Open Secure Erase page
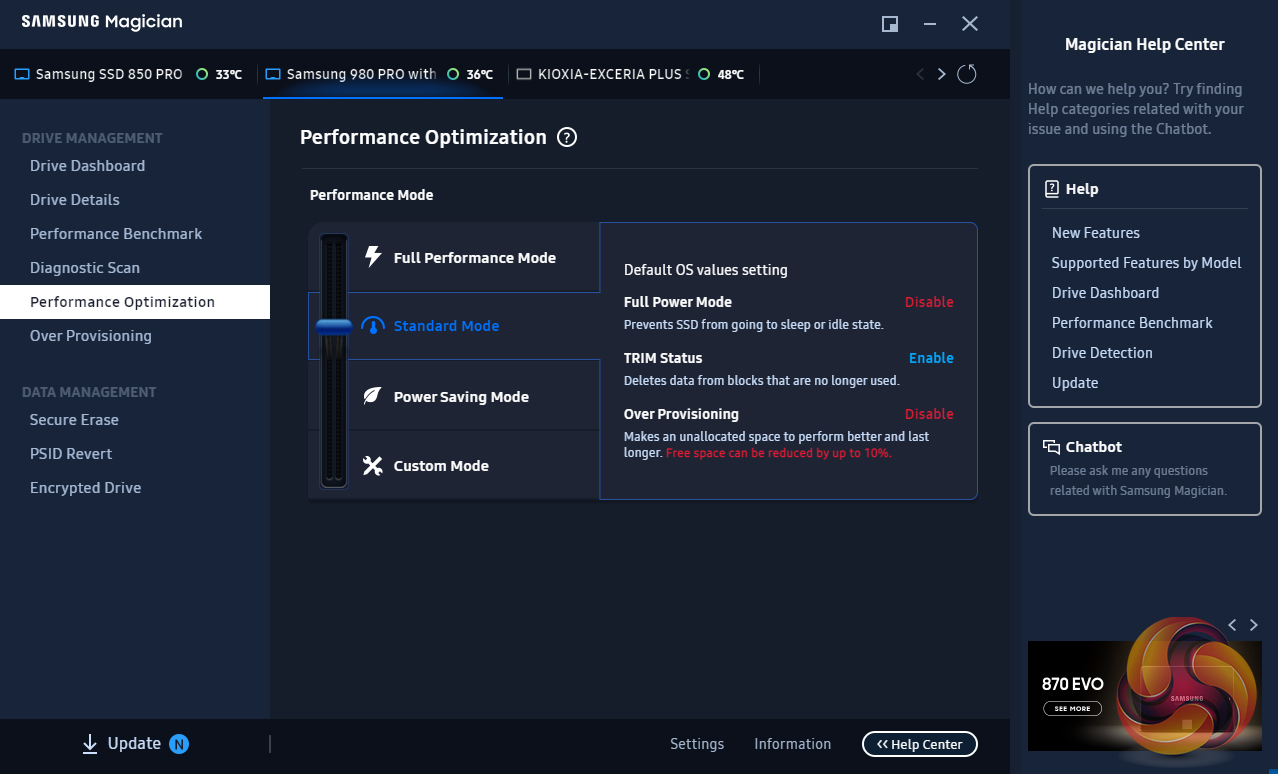This screenshot has height=774, width=1278. coord(74,420)
